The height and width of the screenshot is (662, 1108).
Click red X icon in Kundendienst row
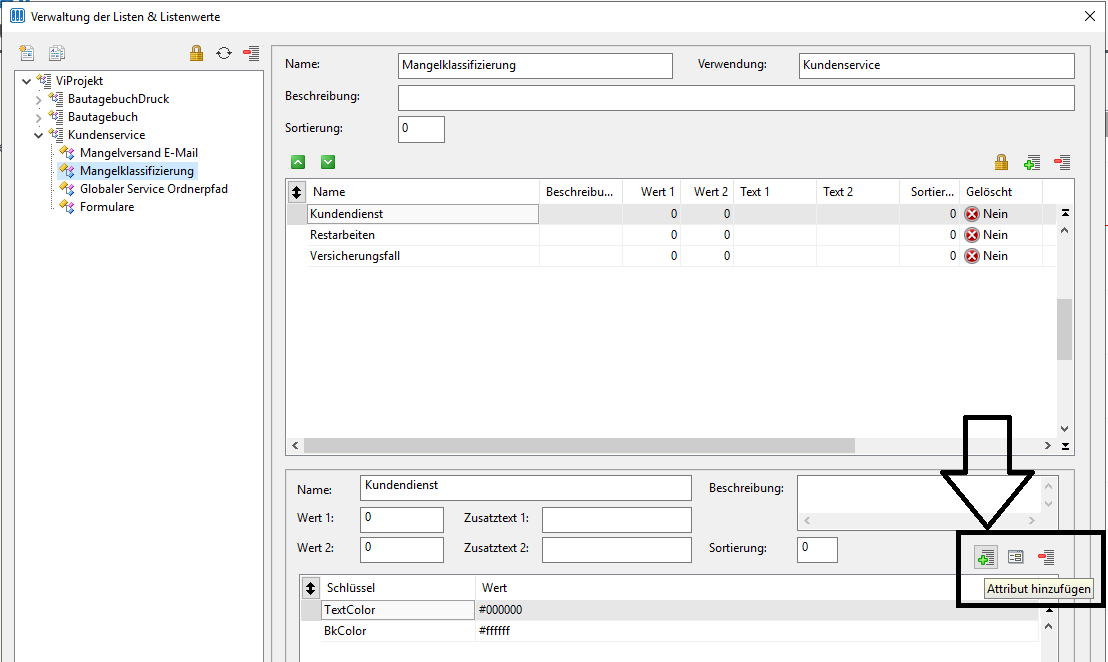pos(972,214)
